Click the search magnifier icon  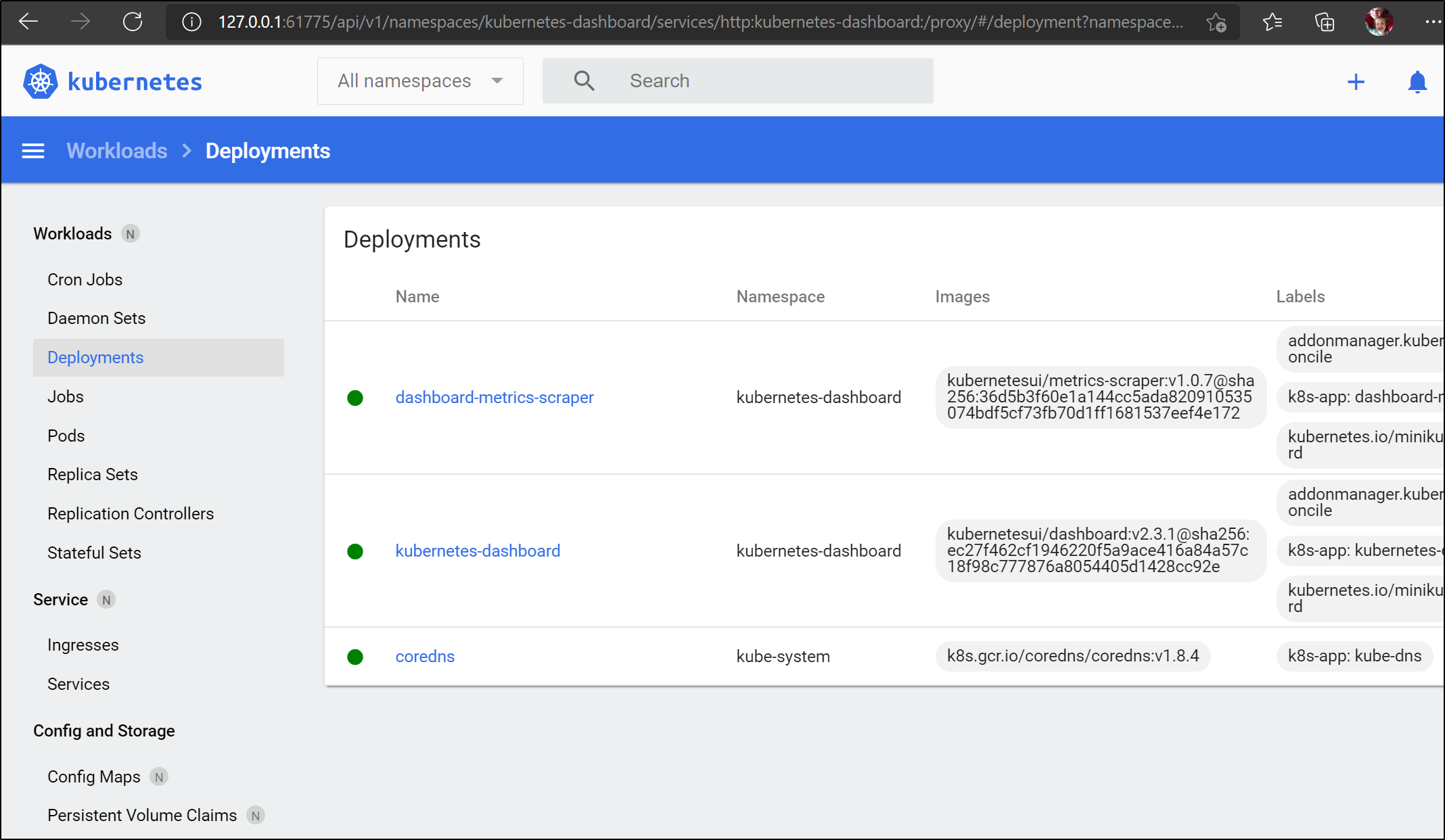pyautogui.click(x=583, y=81)
